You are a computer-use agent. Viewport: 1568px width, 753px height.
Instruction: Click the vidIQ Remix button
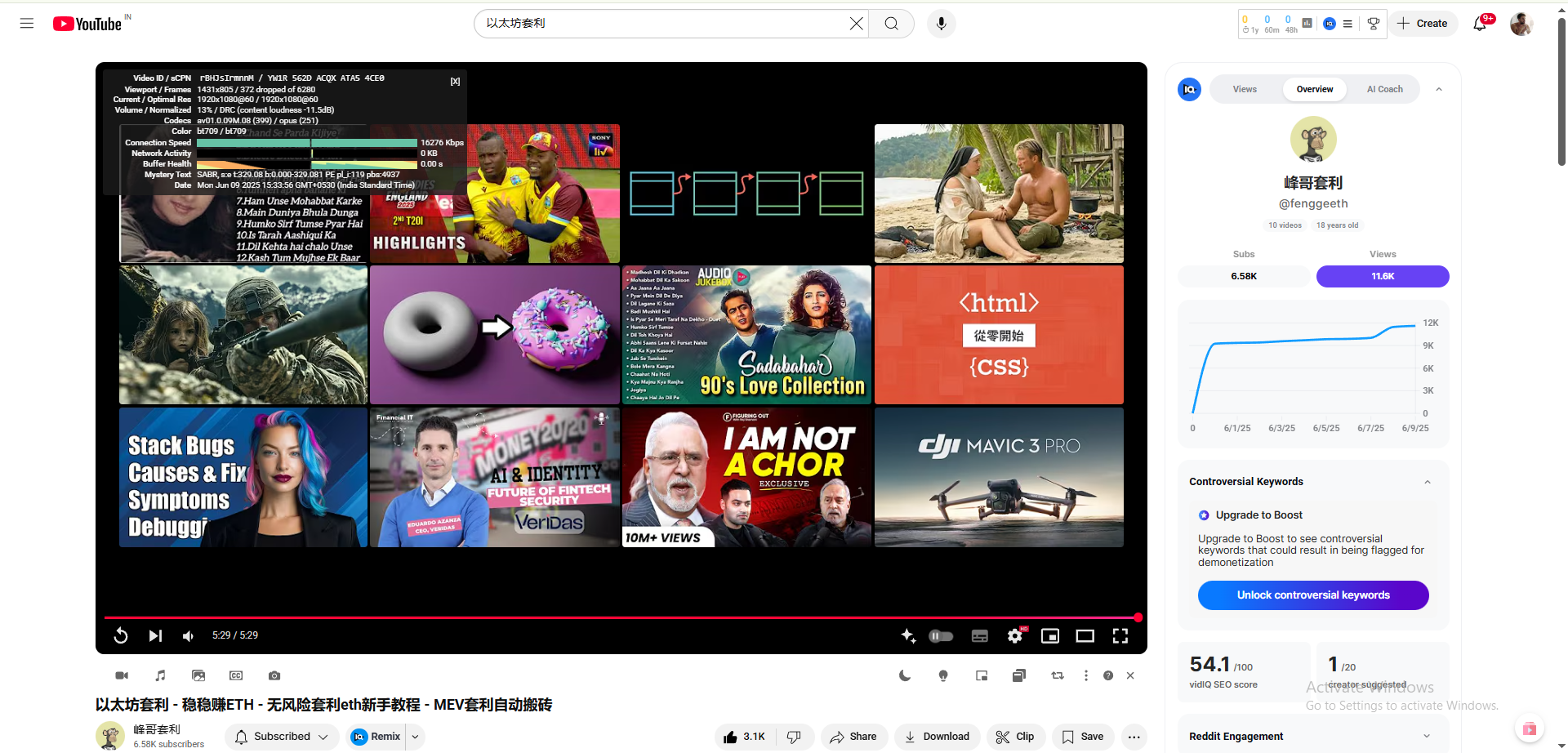pos(376,737)
